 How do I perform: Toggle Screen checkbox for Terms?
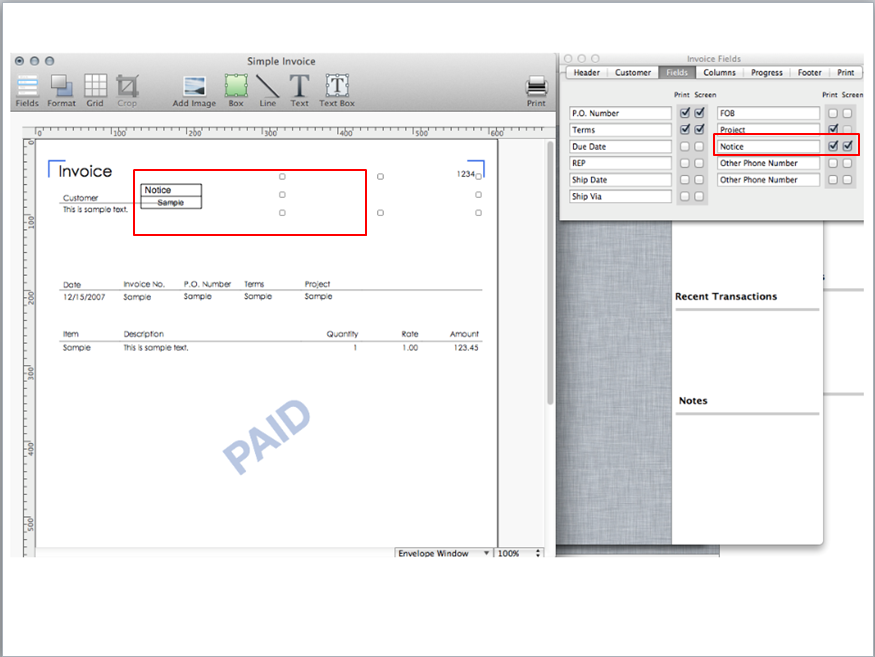pos(699,130)
